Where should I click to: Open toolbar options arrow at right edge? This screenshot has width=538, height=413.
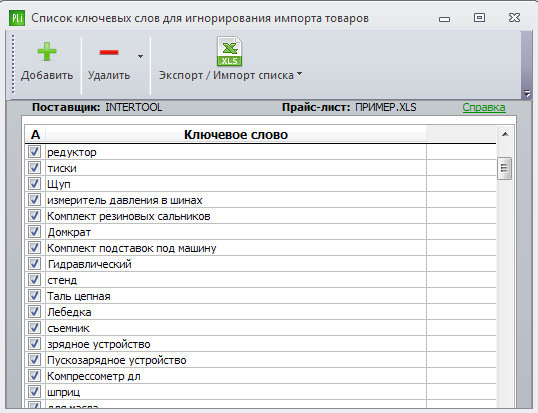527,93
